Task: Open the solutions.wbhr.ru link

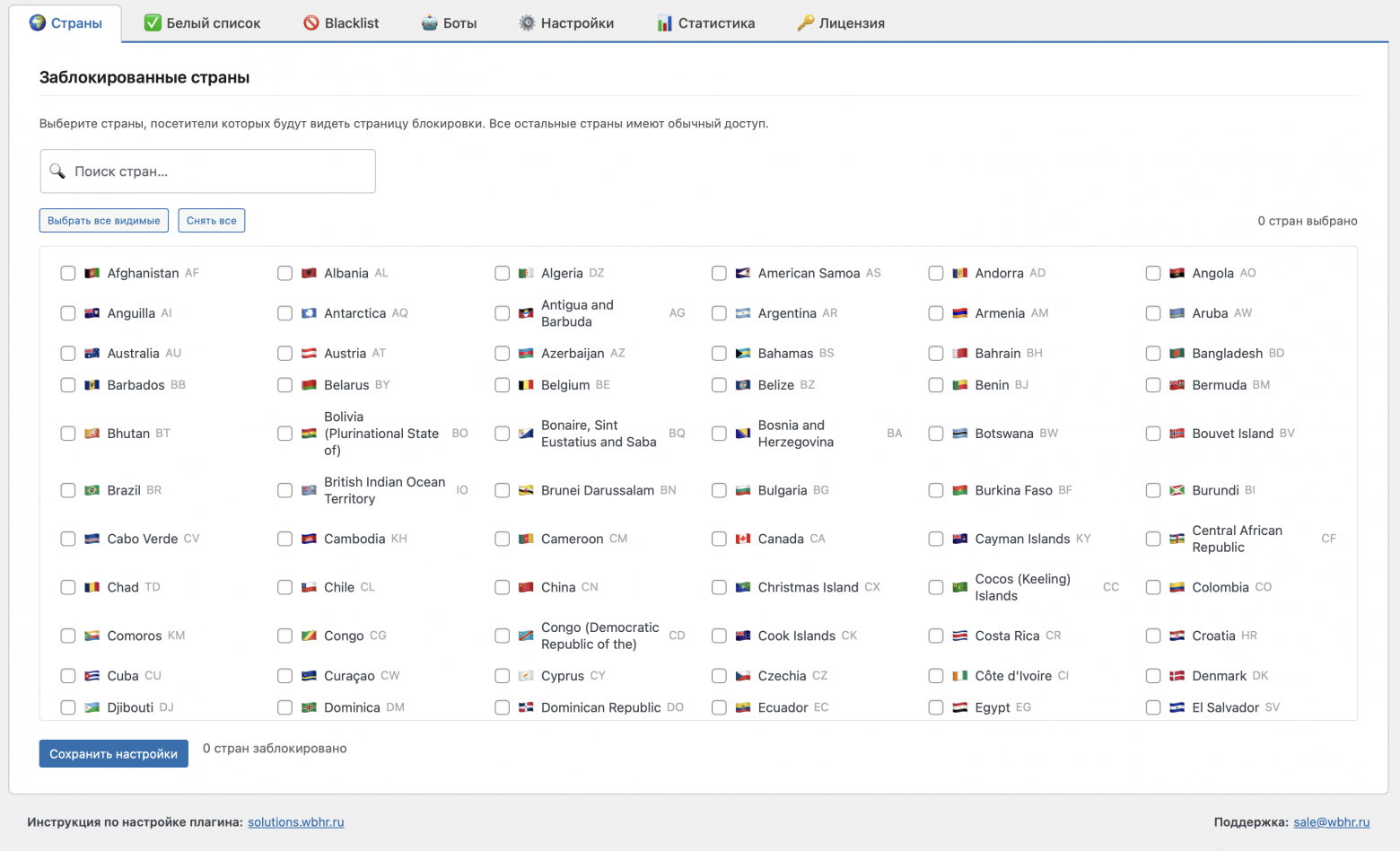Action: tap(296, 822)
